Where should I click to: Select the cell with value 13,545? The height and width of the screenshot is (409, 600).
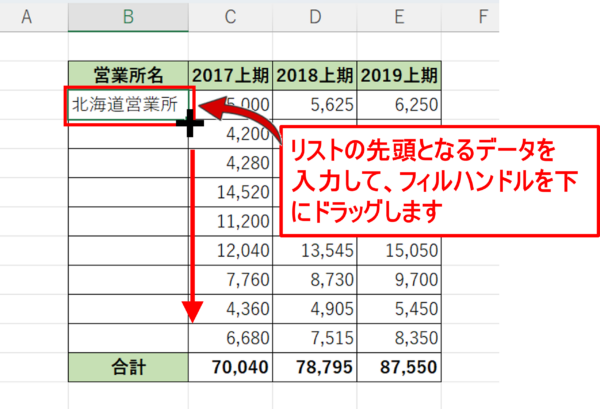315,249
